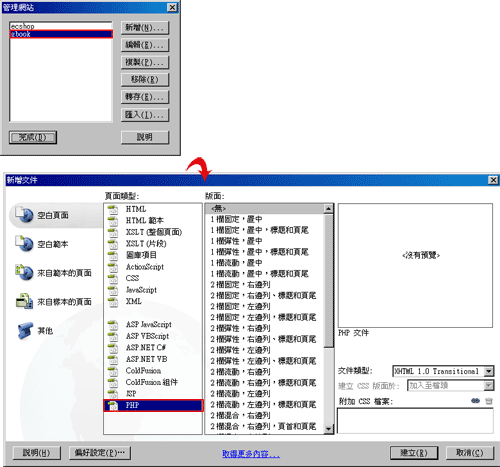Click the 附加 CSS 檔案 list box
This screenshot has width=500, height=467.
pos(415,421)
